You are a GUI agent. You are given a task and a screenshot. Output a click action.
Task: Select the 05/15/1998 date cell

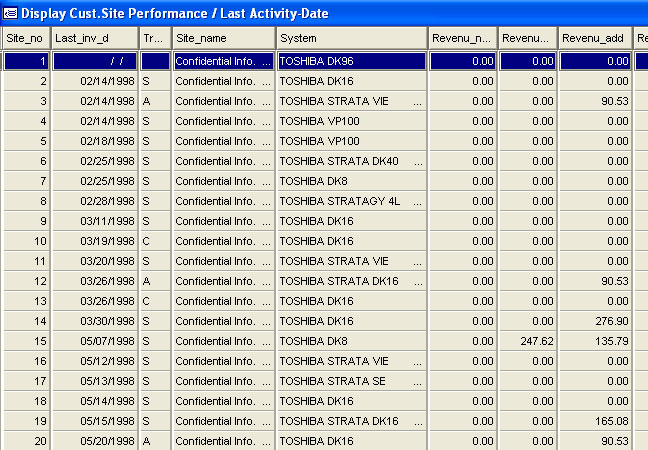point(95,421)
